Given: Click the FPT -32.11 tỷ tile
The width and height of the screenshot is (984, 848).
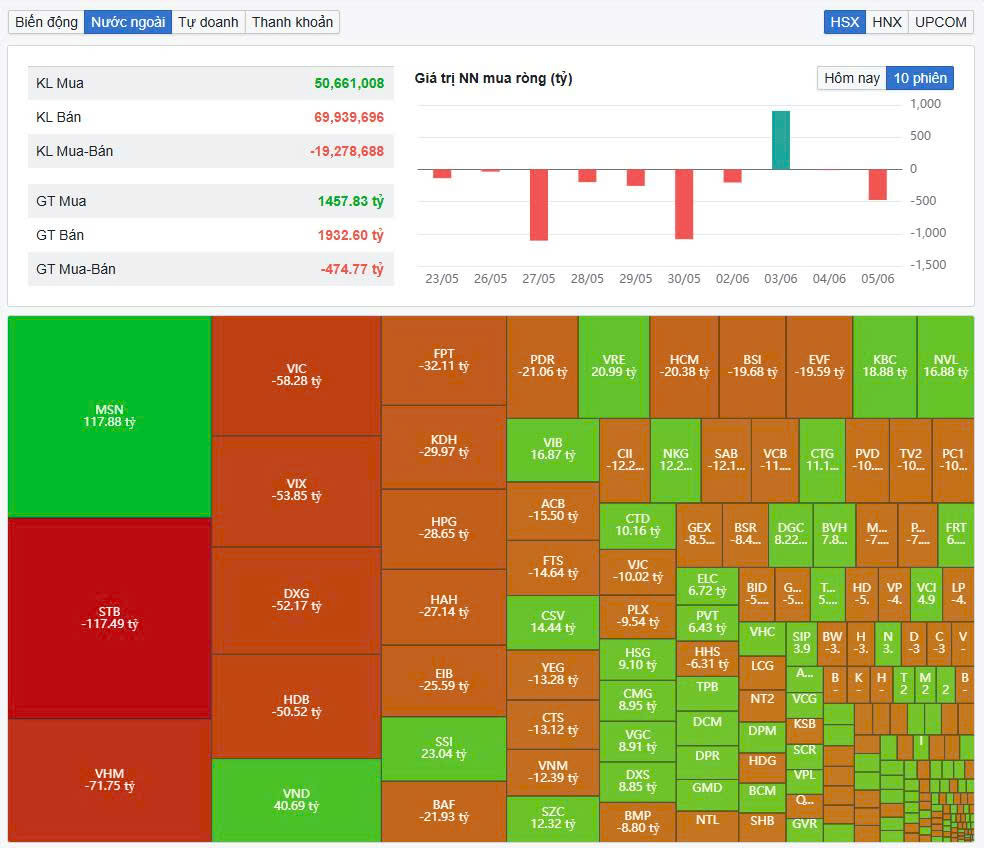Looking at the screenshot, I should point(444,360).
